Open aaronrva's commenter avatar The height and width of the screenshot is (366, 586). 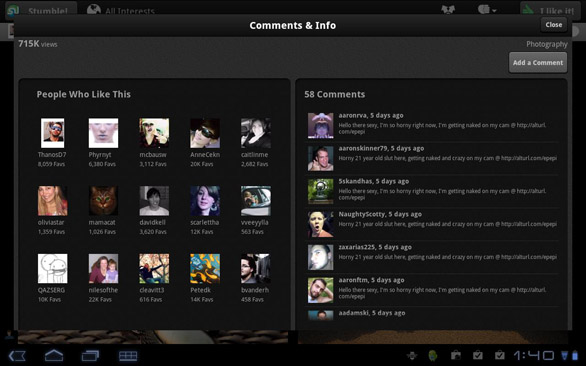tap(320, 126)
